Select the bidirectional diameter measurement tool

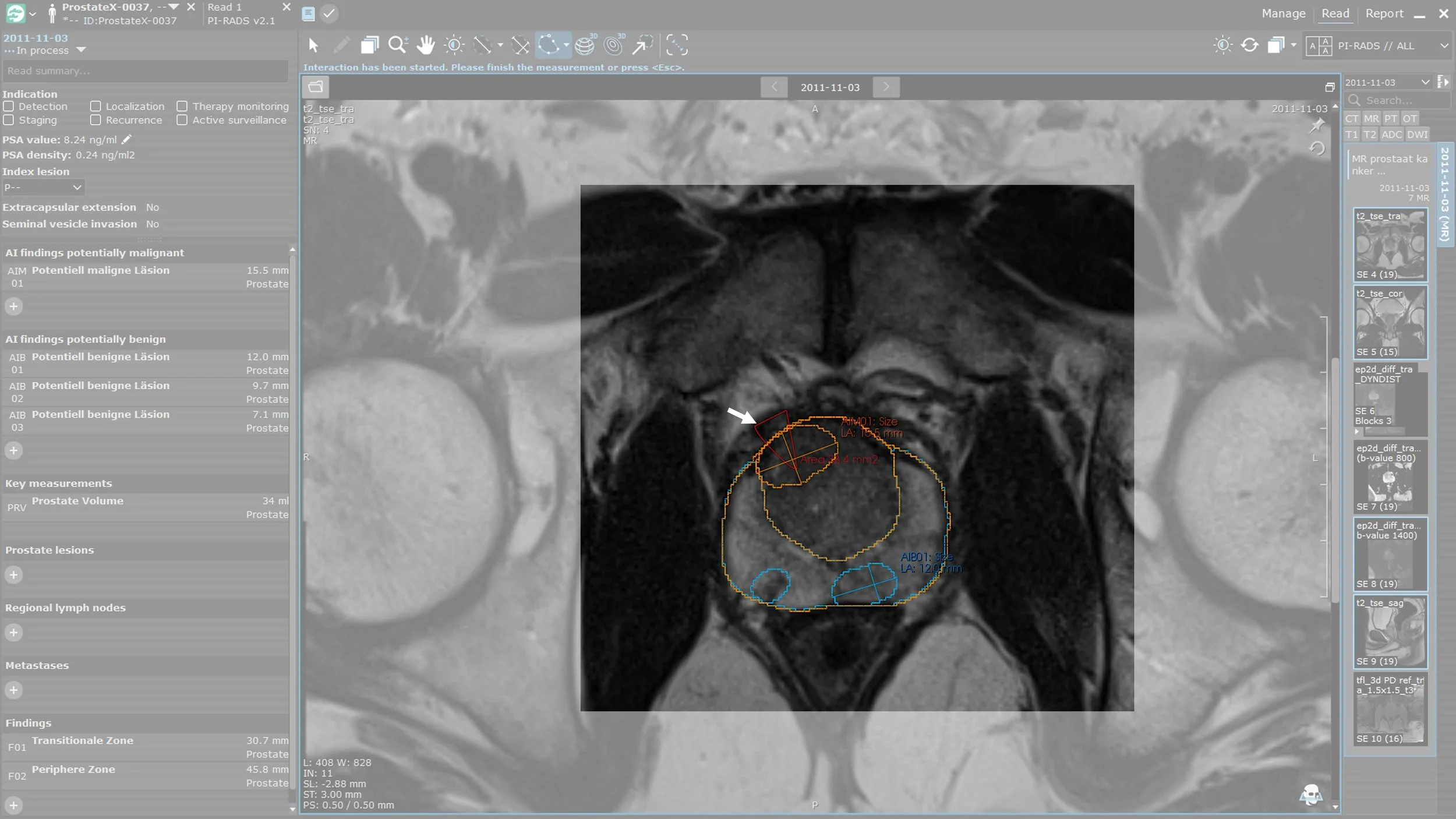pyautogui.click(x=520, y=45)
